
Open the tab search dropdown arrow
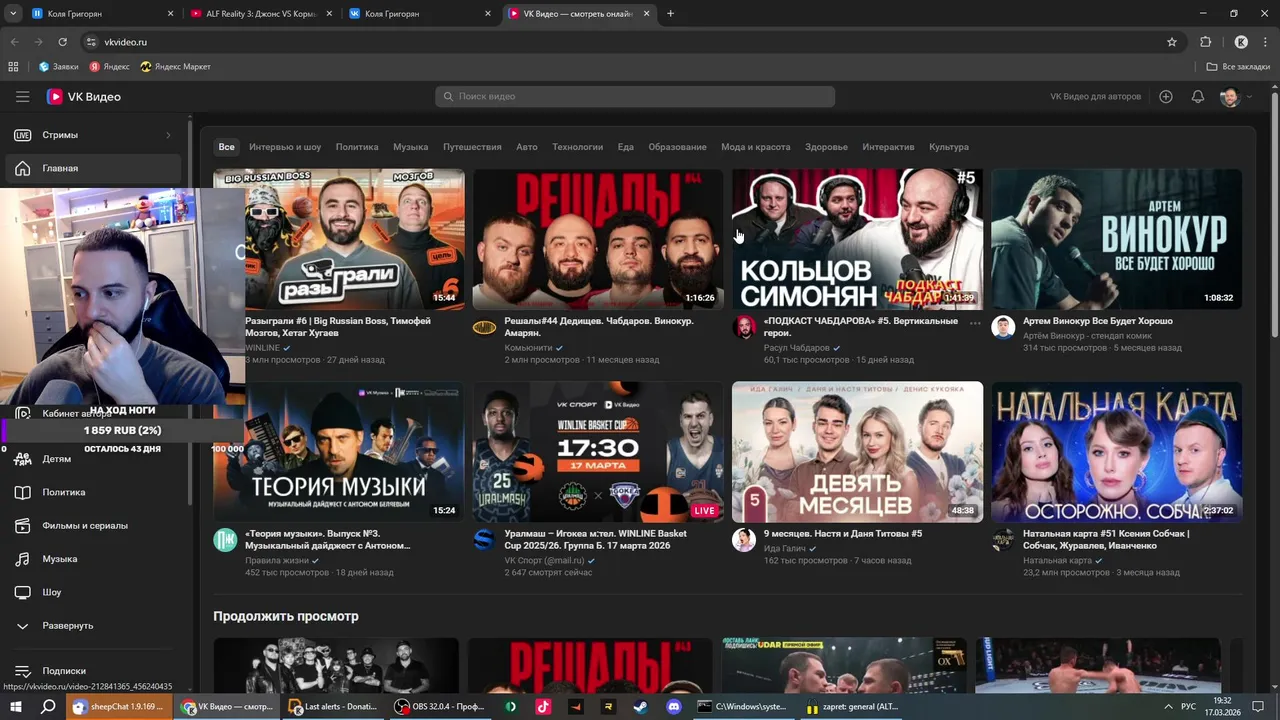[x=13, y=14]
